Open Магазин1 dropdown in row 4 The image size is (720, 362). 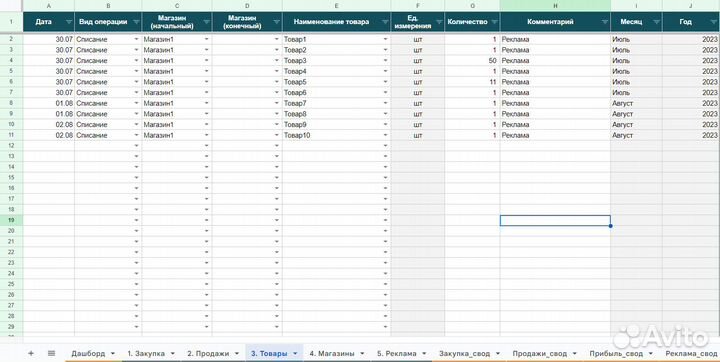point(207,61)
